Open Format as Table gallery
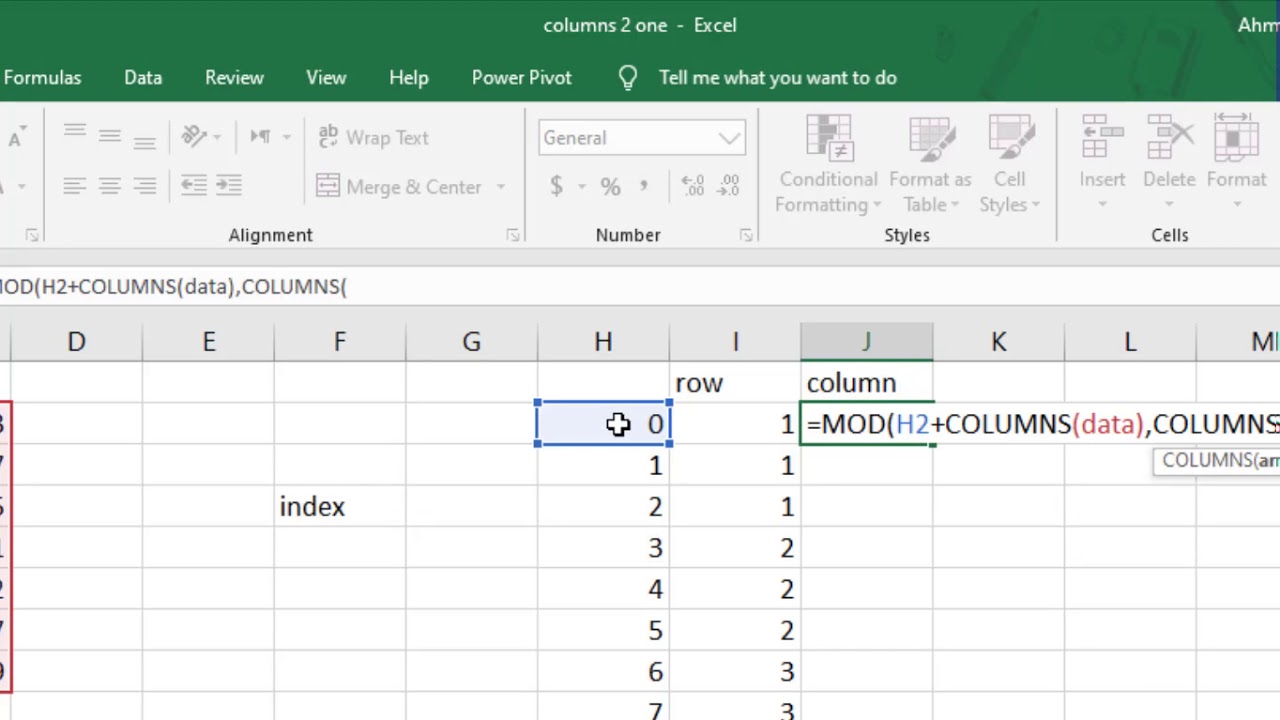Screen dimensions: 1280x720 coord(930,165)
